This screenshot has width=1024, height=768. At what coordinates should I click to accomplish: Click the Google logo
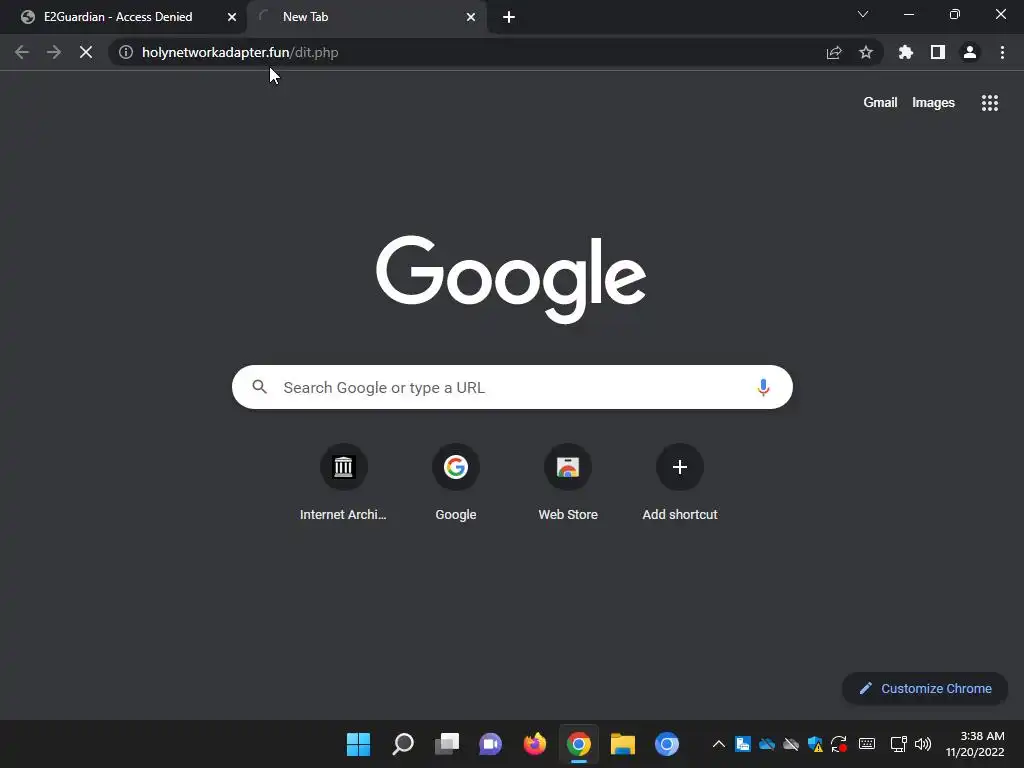(511, 279)
